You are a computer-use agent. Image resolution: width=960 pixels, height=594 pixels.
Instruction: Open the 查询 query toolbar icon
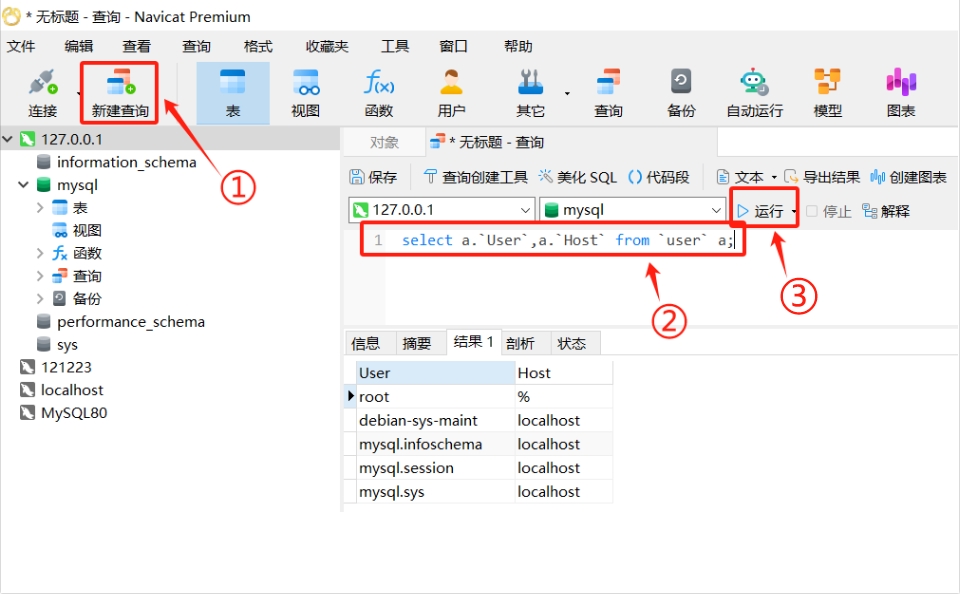608,93
